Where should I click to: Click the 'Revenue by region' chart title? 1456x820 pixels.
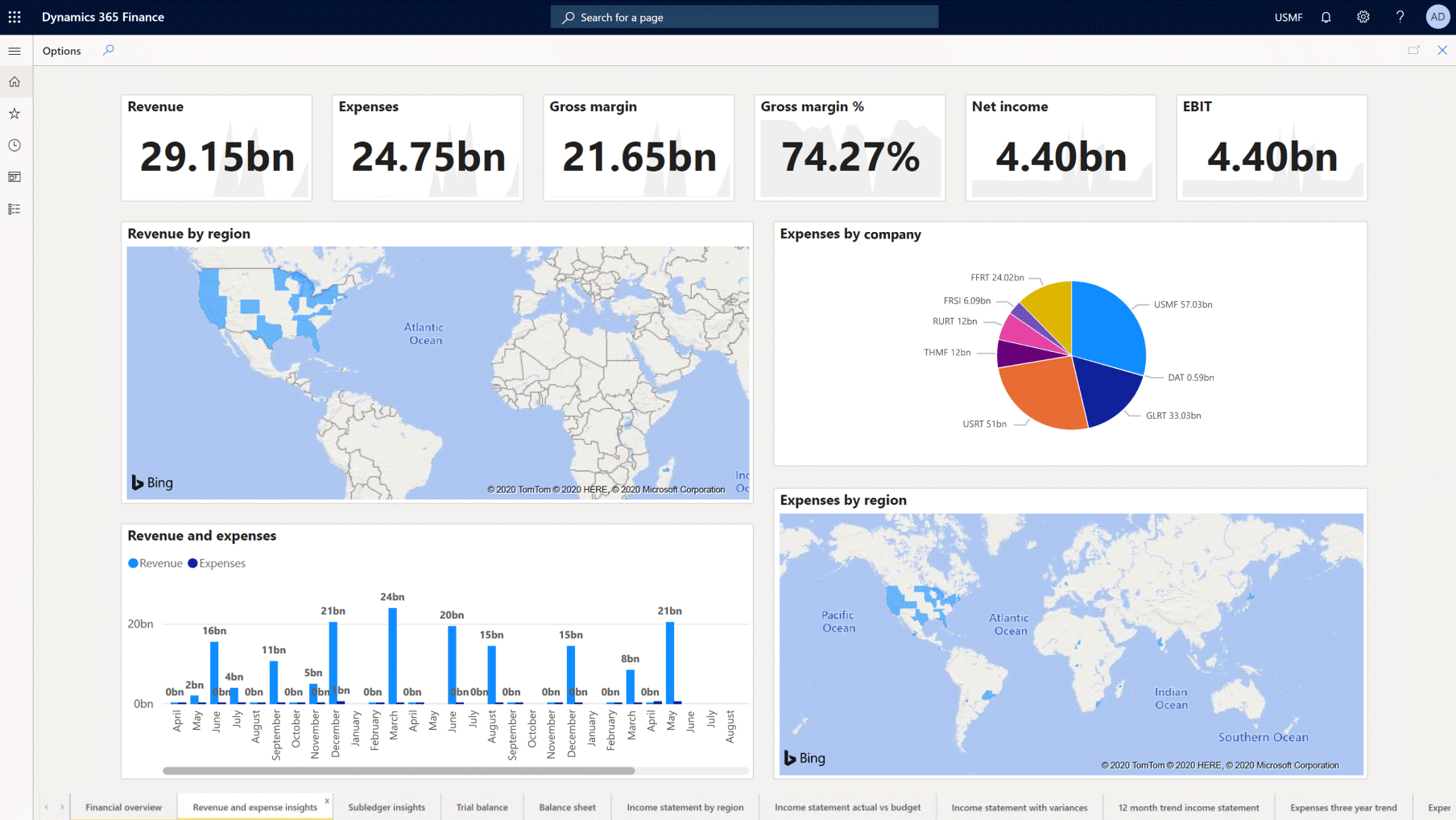point(189,234)
